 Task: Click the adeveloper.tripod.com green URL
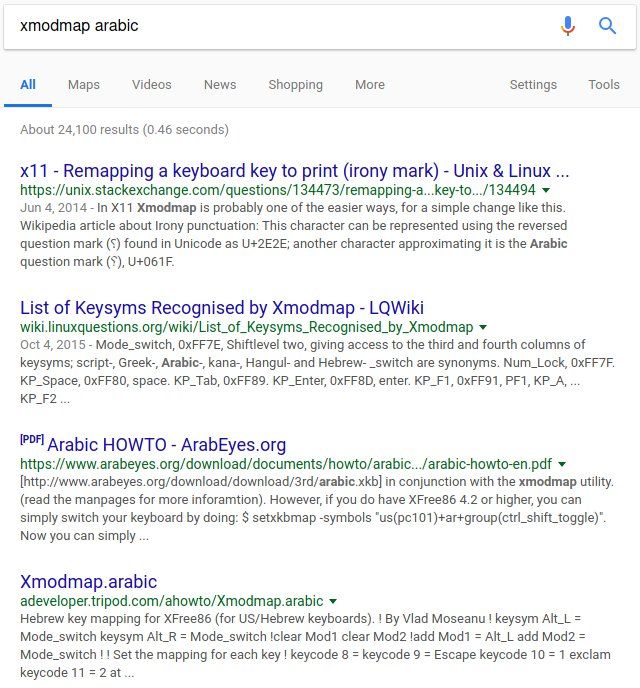click(172, 601)
